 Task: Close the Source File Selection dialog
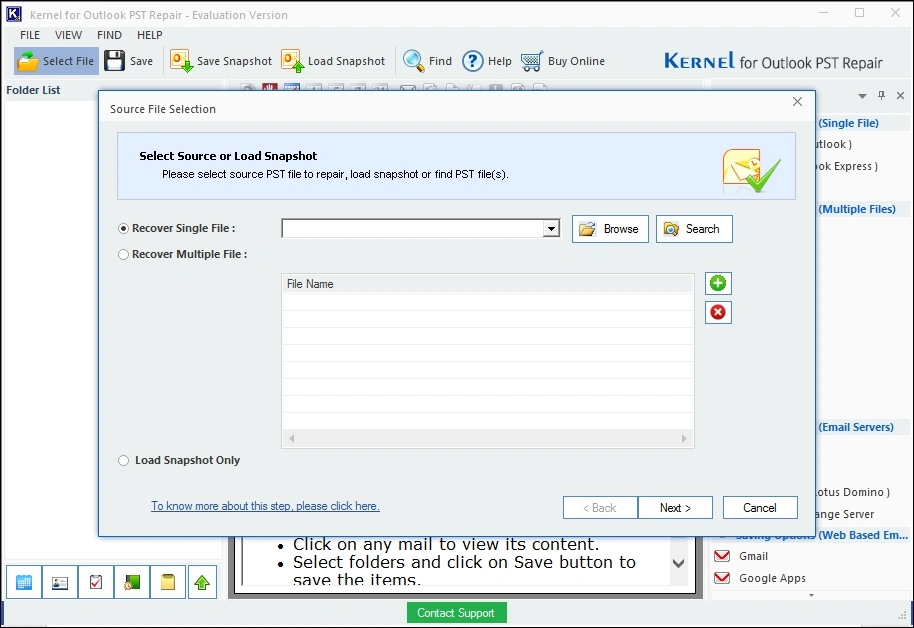797,101
